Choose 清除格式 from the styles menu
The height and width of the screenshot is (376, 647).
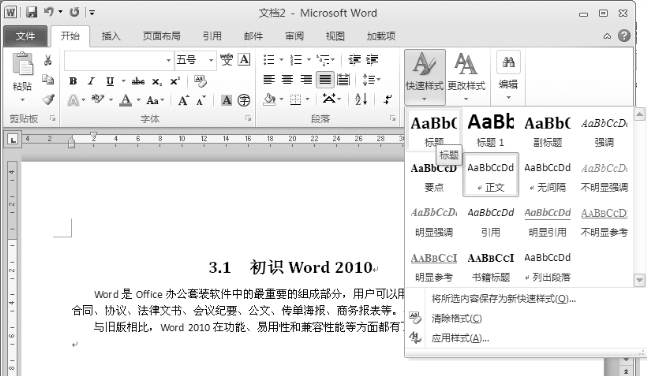point(456,318)
